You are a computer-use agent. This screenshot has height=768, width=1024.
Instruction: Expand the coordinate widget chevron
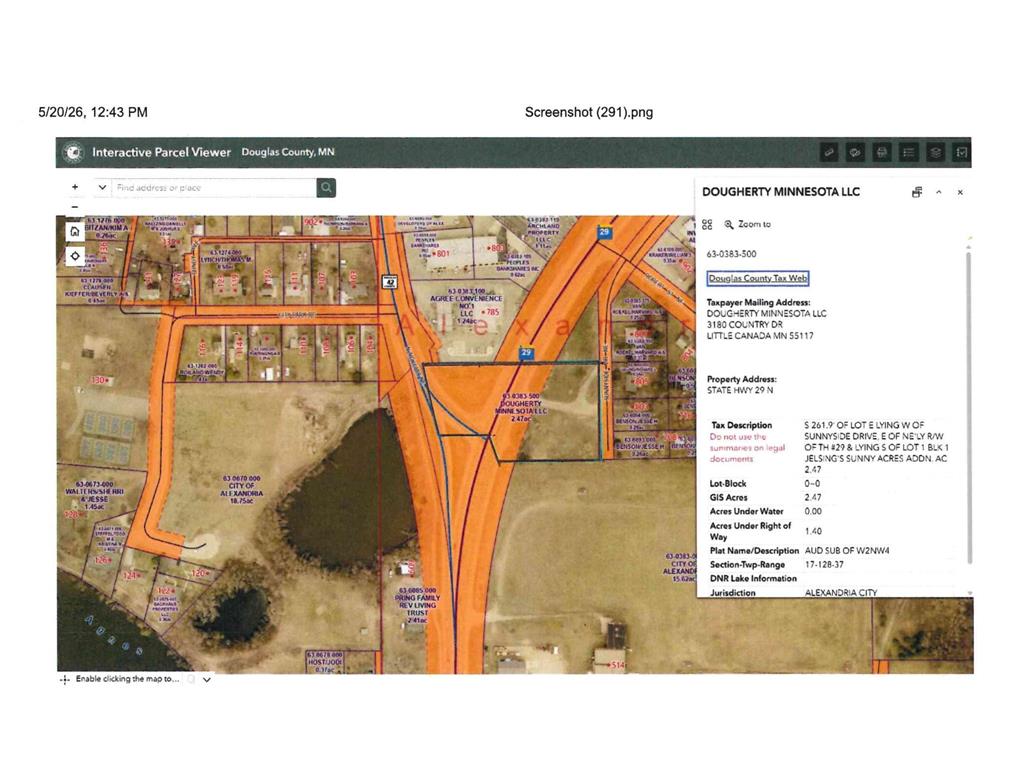tap(207, 680)
